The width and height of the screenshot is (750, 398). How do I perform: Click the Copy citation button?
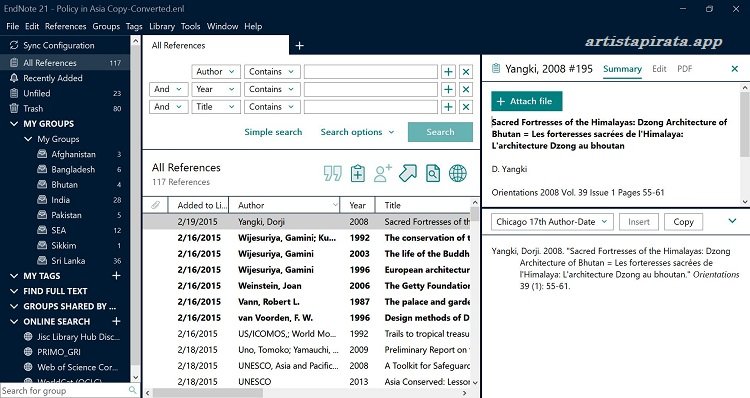(x=683, y=222)
